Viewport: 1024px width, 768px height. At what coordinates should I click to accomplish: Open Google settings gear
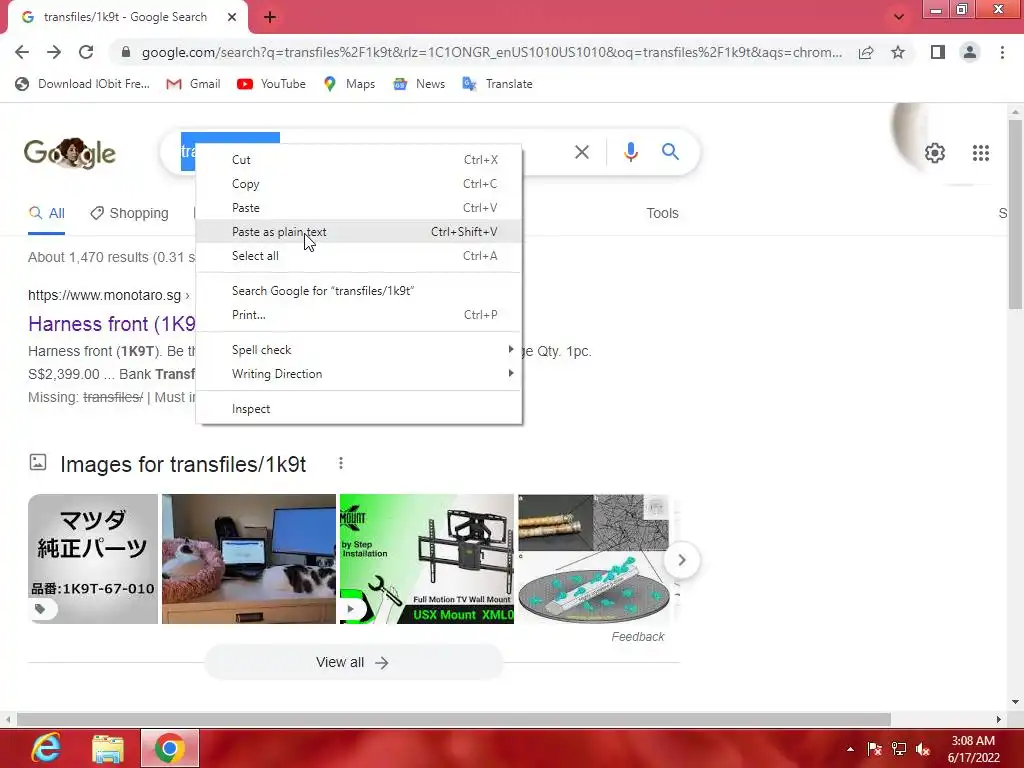click(935, 153)
